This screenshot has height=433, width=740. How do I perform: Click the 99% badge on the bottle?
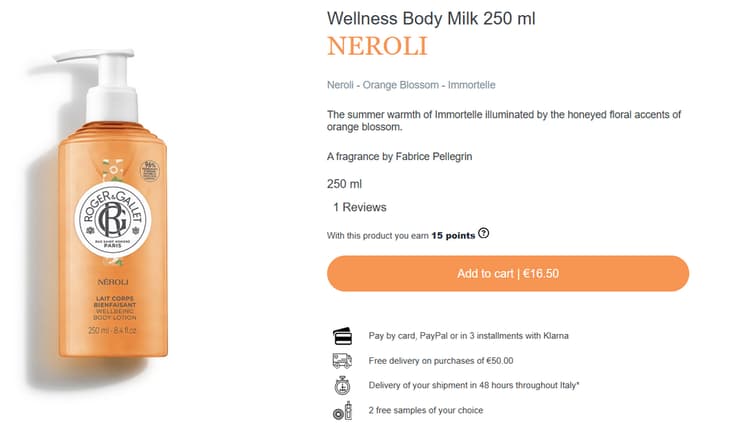pos(150,170)
